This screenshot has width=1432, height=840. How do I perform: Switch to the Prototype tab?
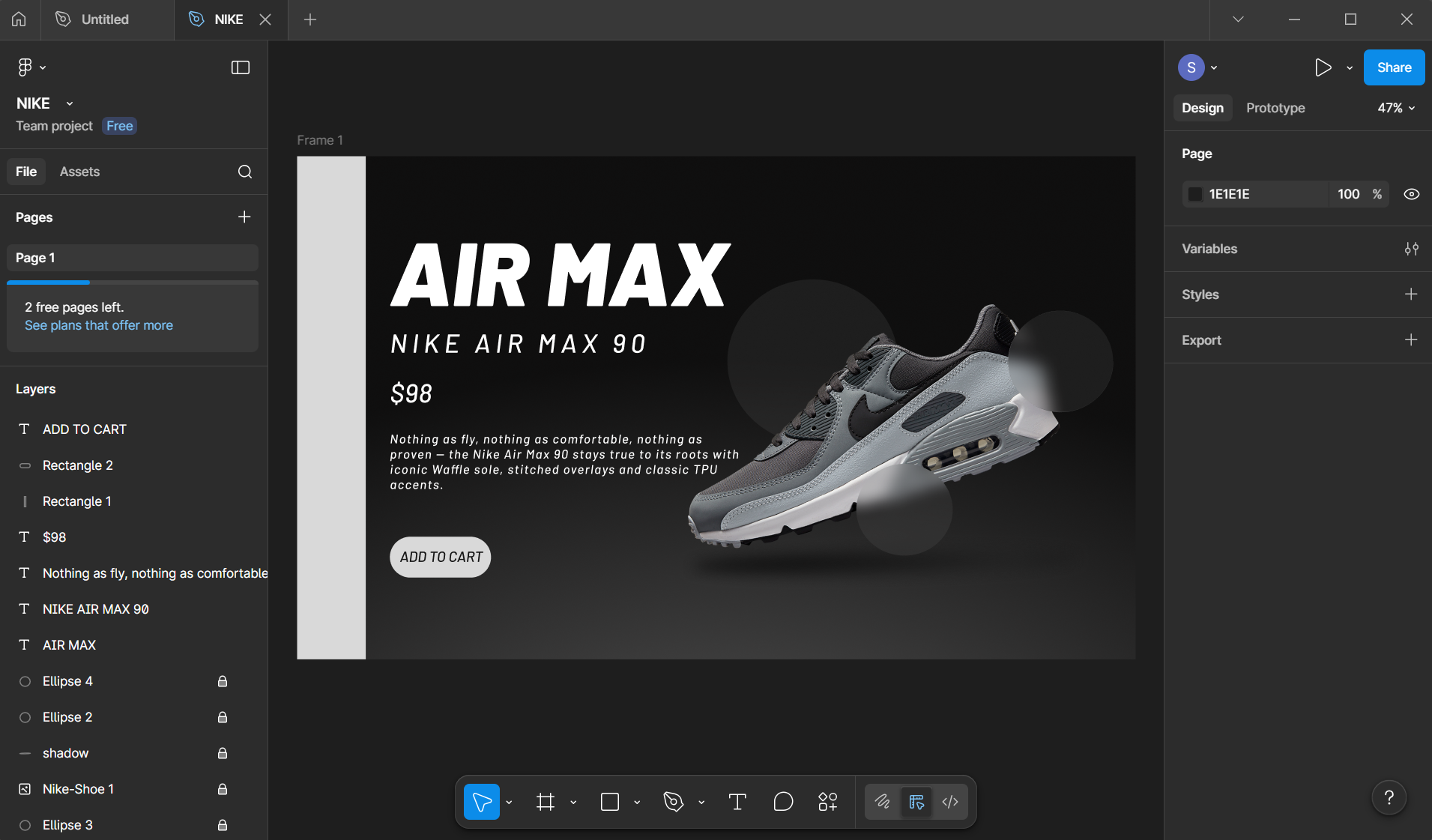1275,108
